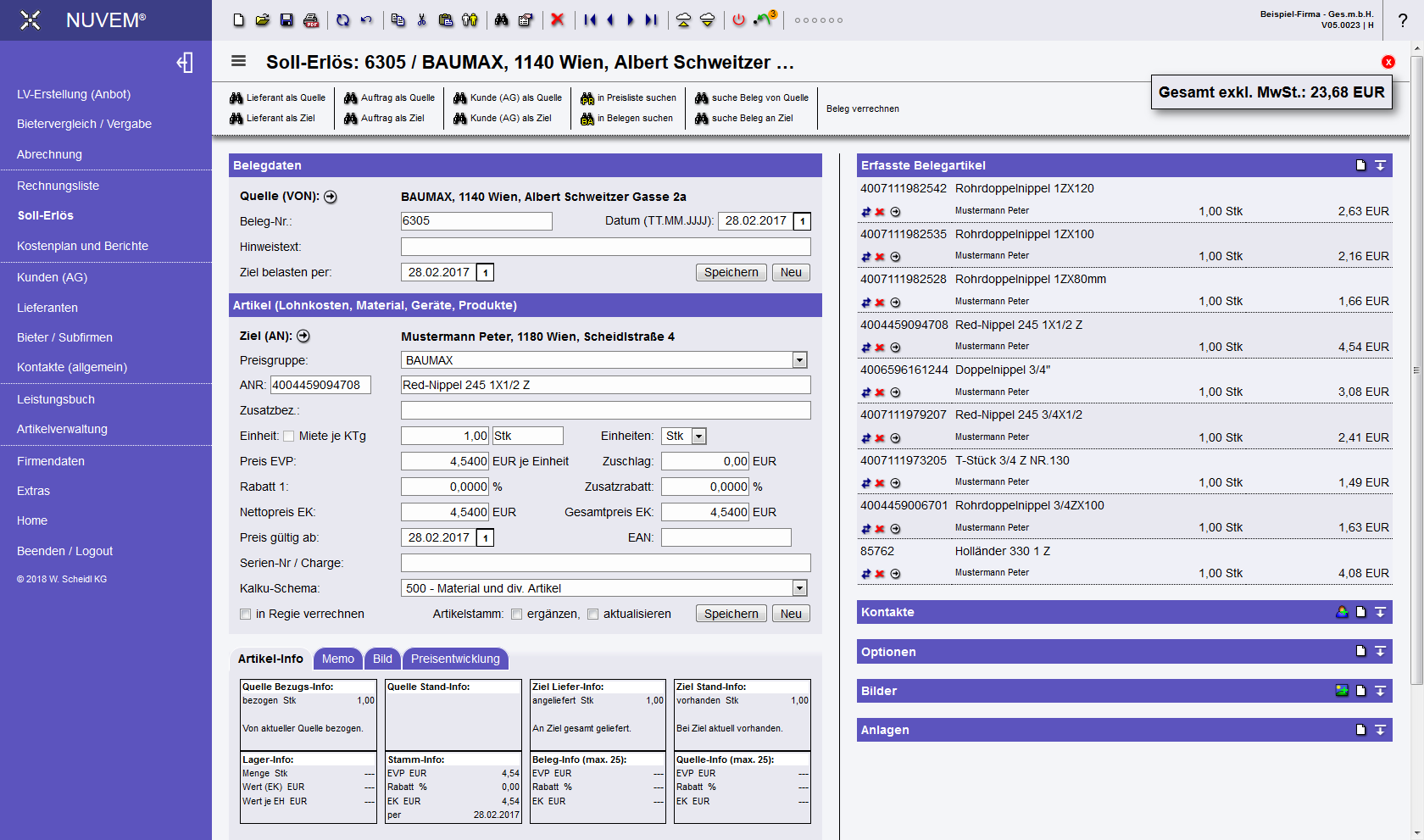Image resolution: width=1424 pixels, height=840 pixels.
Task: Search with the toolbar binoculars icon
Action: click(x=502, y=19)
